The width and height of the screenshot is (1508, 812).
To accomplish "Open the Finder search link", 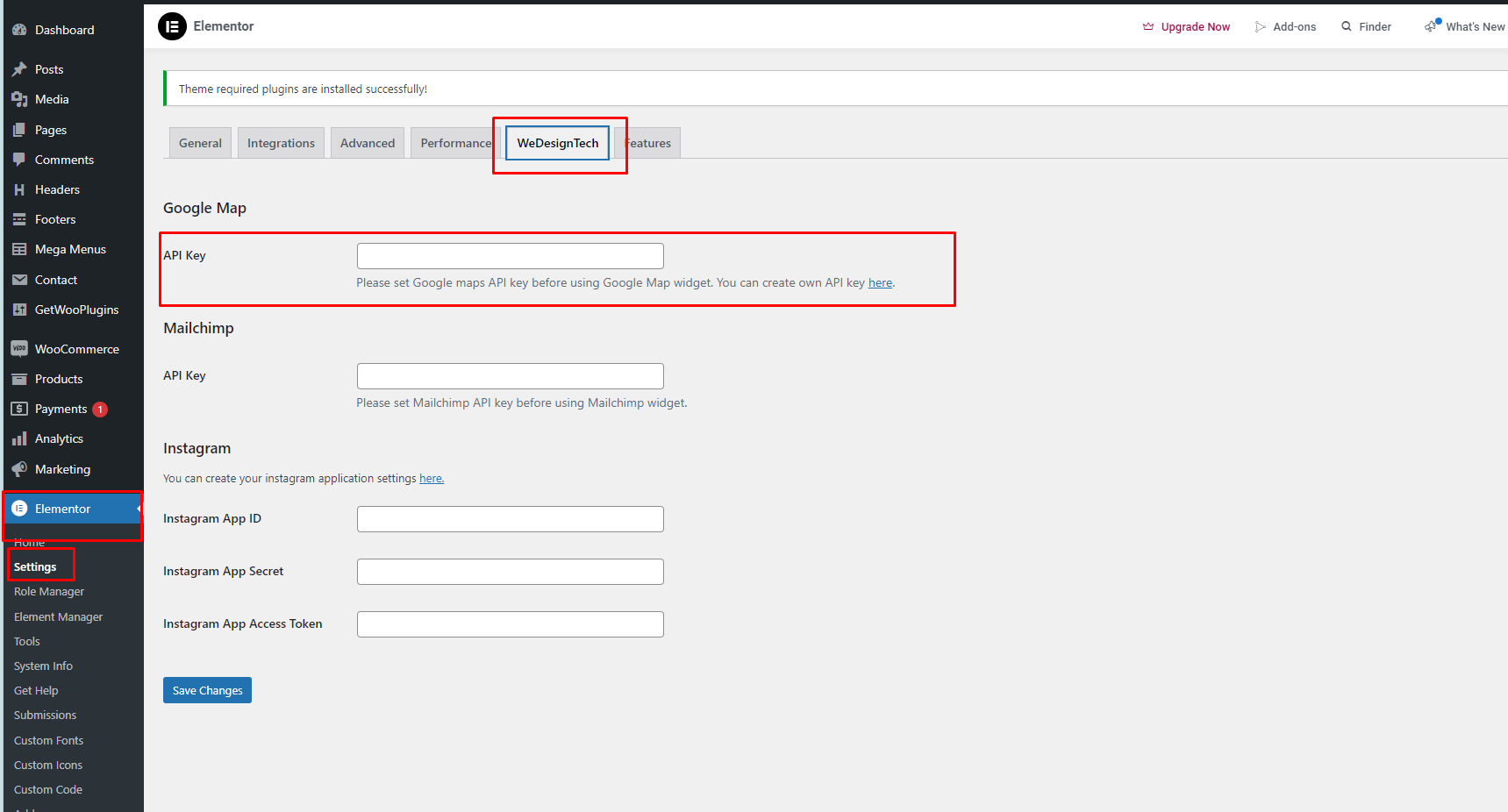I will (x=1366, y=26).
